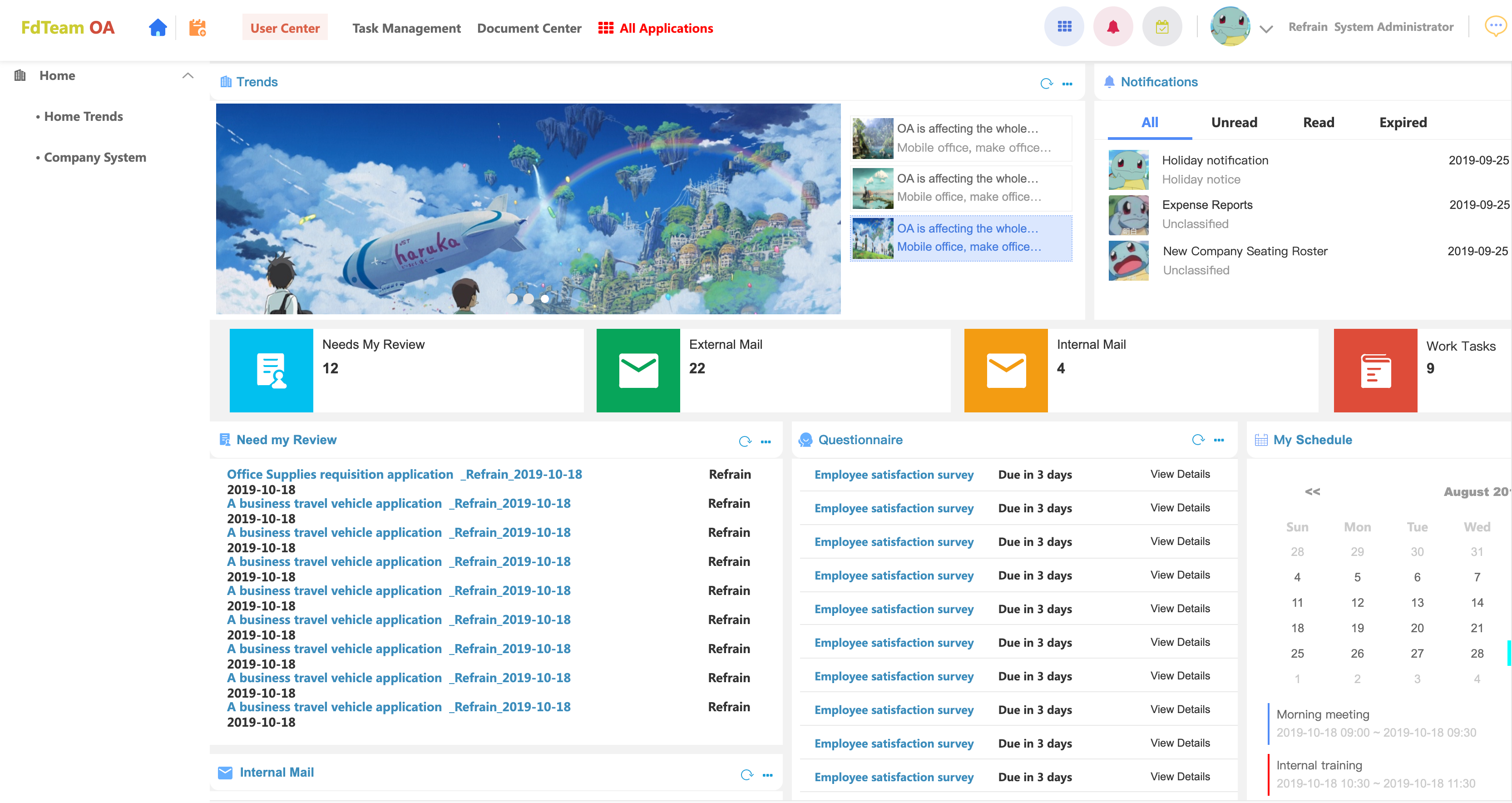The height and width of the screenshot is (803, 1512).
Task: Open Need my Review more options
Action: coord(766,441)
